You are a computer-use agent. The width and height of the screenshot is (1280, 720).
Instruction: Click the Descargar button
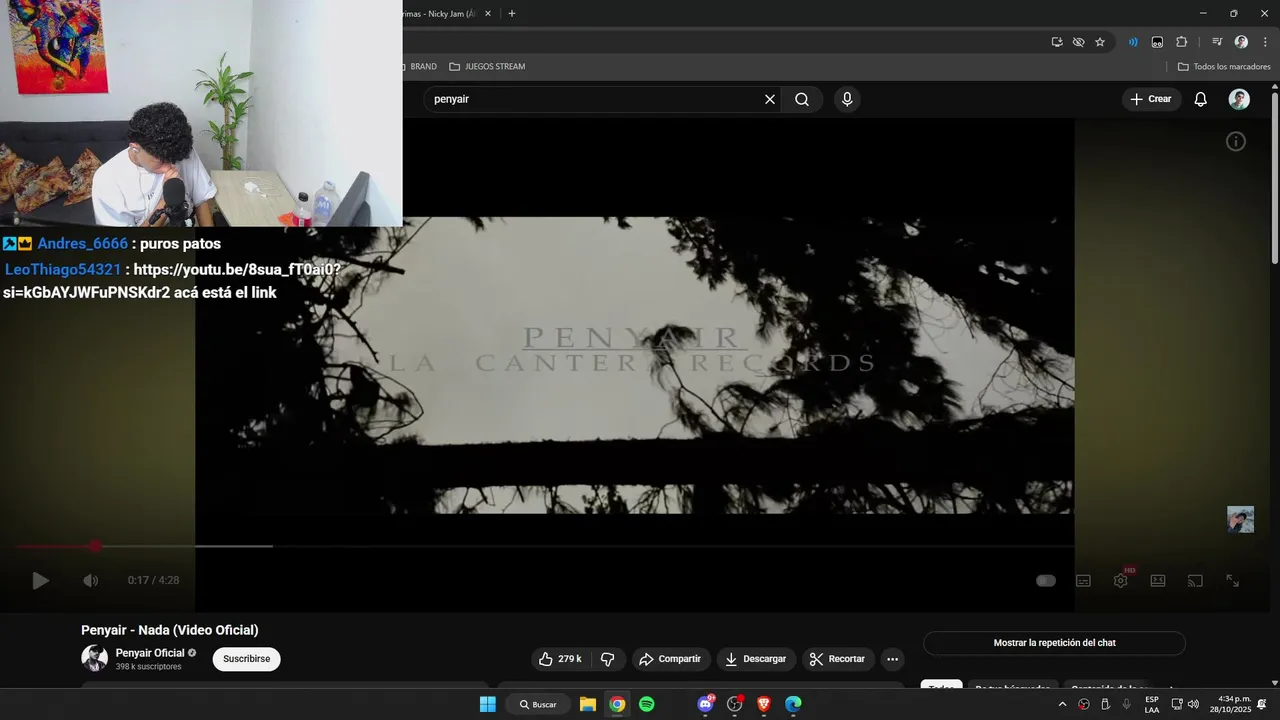pyautogui.click(x=756, y=659)
